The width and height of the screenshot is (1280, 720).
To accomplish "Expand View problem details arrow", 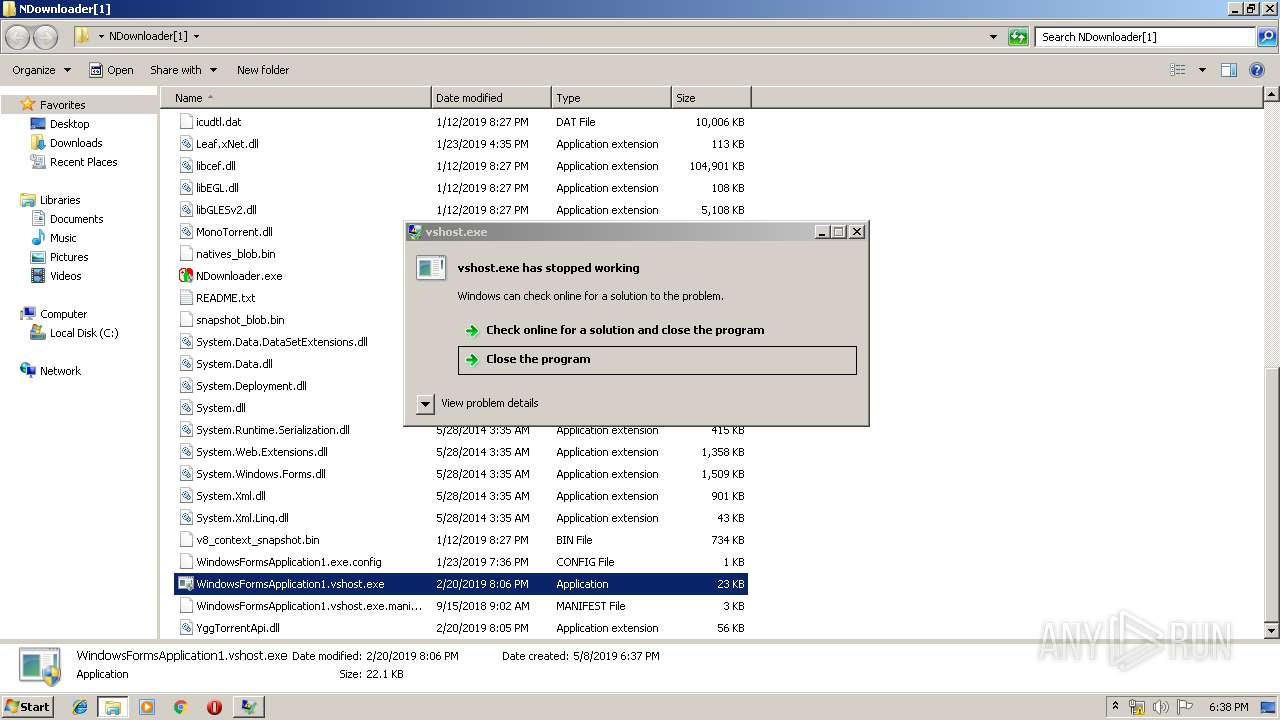I will tap(425, 404).
